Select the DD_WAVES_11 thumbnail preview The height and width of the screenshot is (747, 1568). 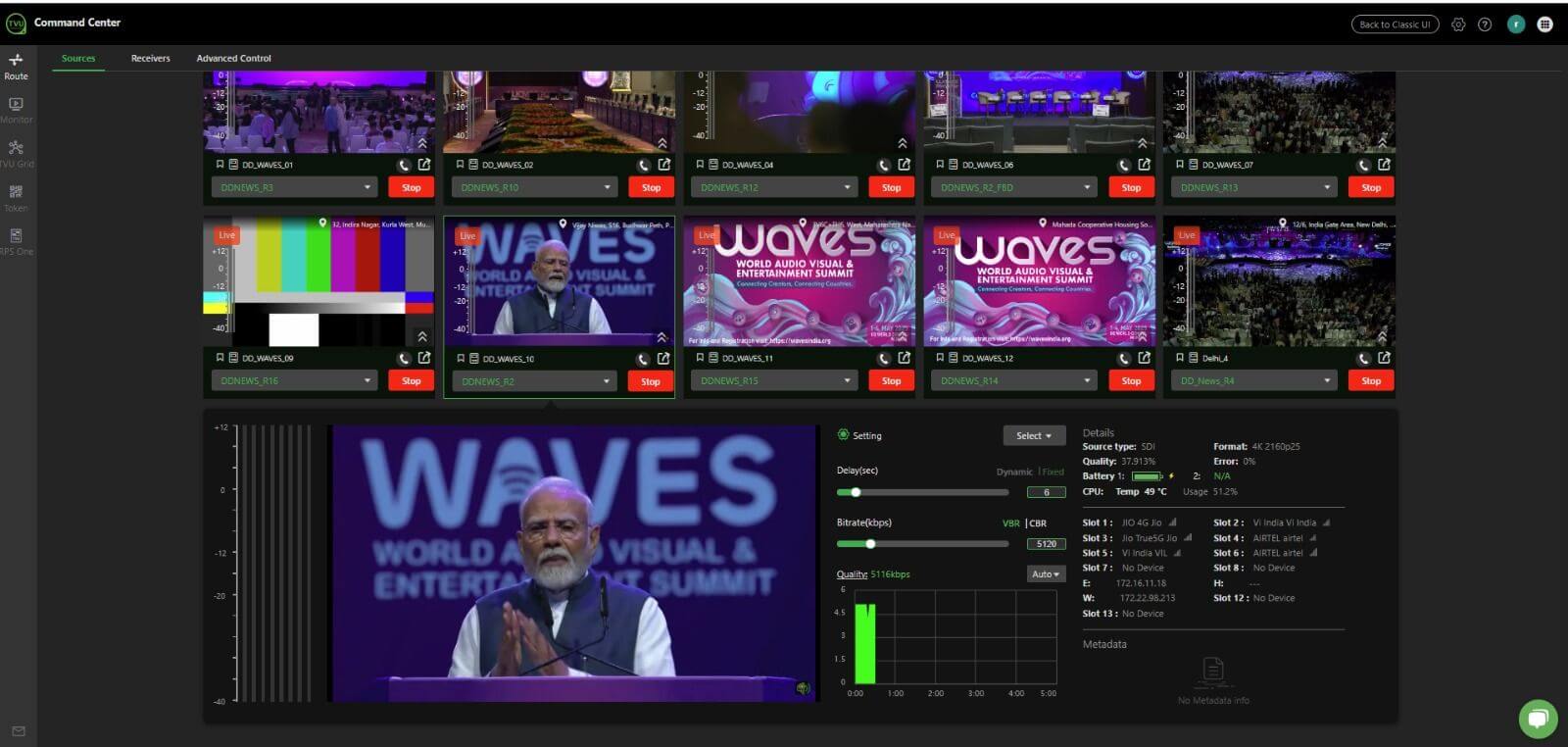pos(800,281)
